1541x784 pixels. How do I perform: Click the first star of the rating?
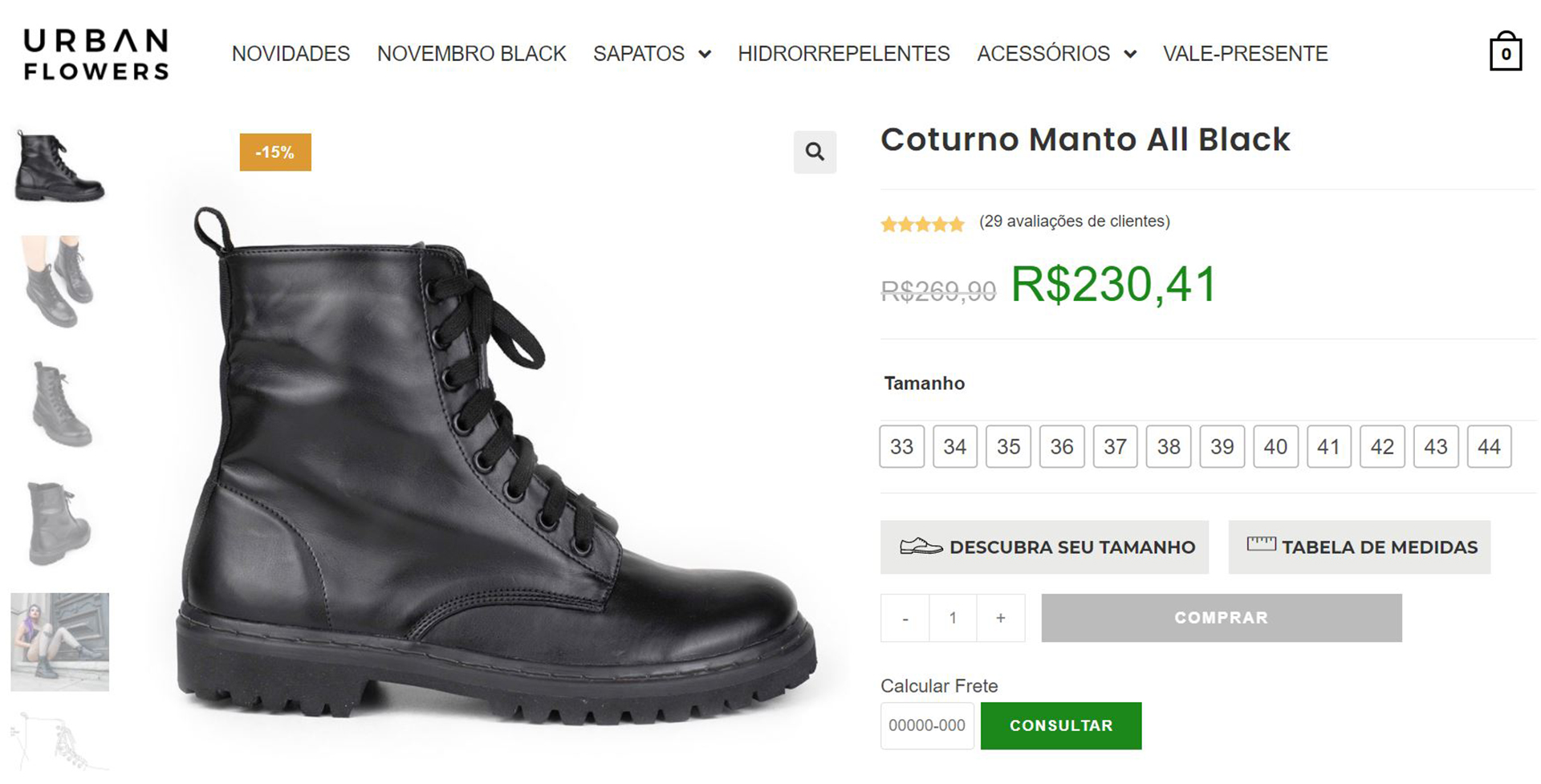pos(888,224)
